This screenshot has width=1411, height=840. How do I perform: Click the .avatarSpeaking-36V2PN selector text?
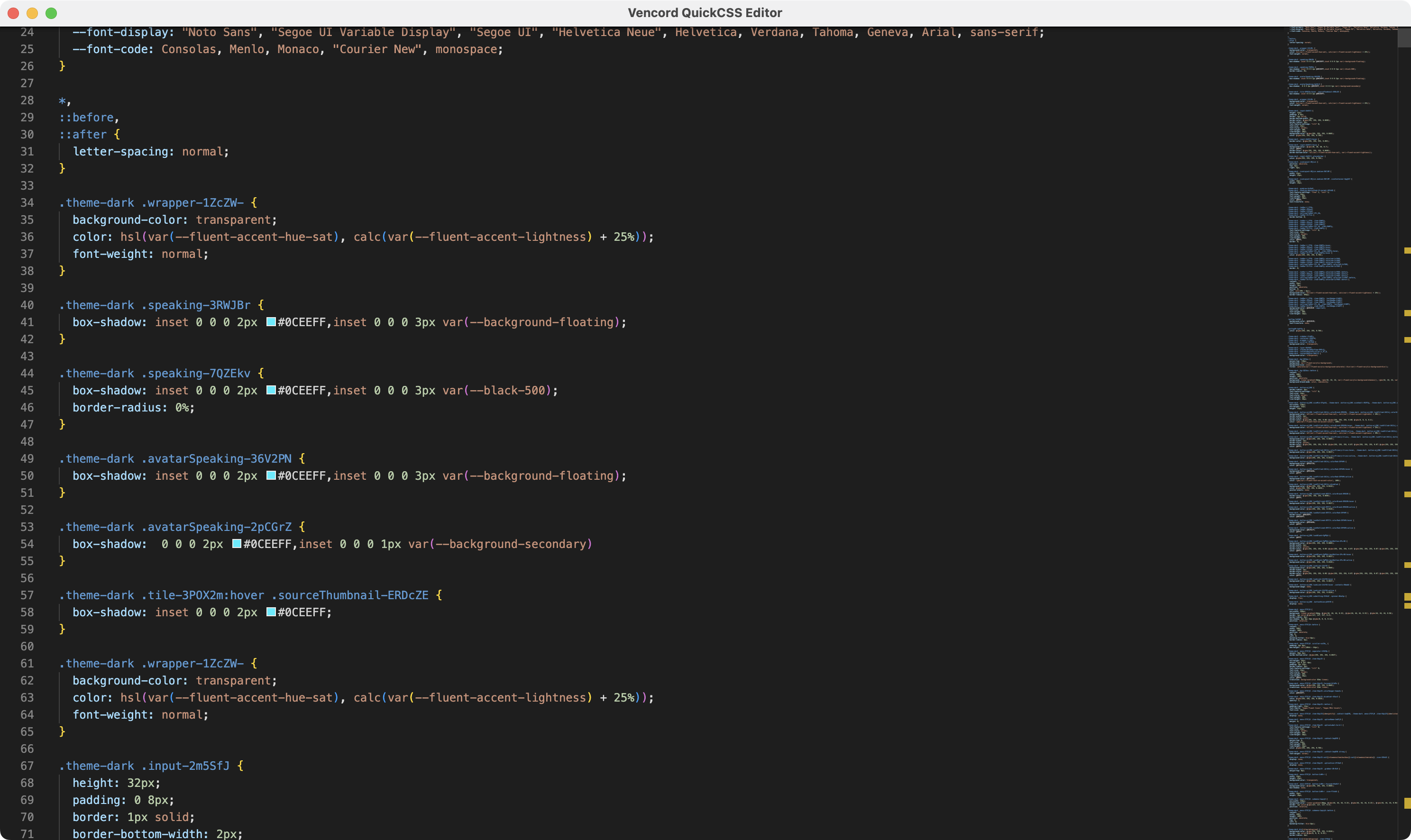(216, 458)
